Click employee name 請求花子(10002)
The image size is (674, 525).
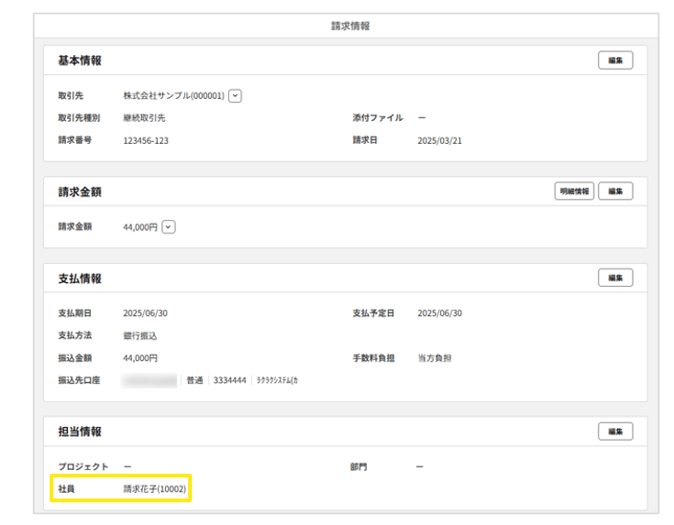tap(155, 490)
